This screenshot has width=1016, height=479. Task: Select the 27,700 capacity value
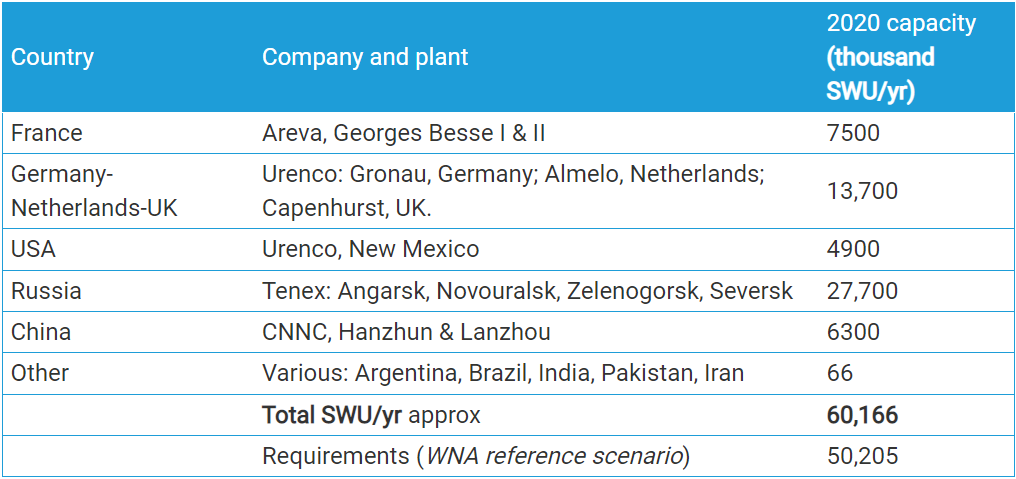click(x=862, y=290)
